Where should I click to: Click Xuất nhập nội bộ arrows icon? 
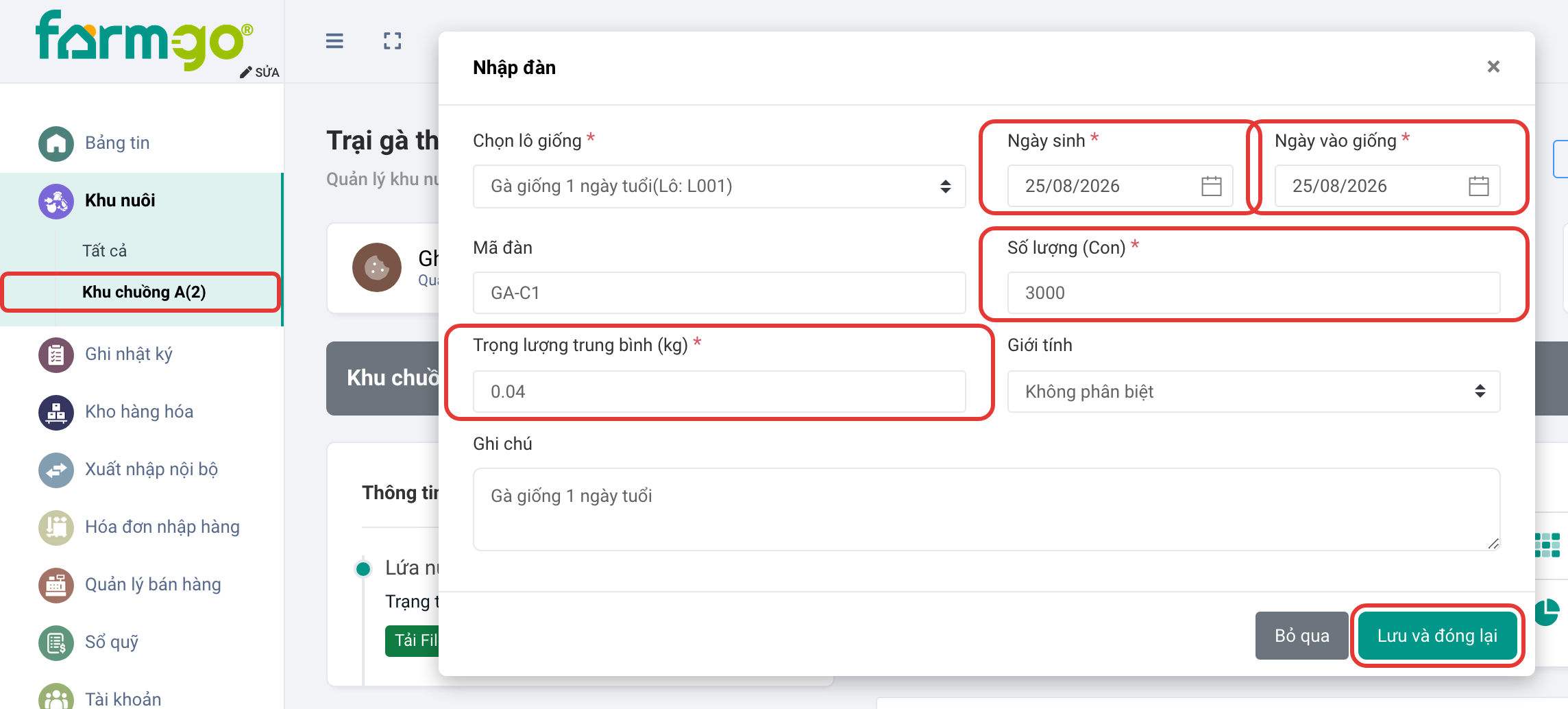[x=56, y=470]
